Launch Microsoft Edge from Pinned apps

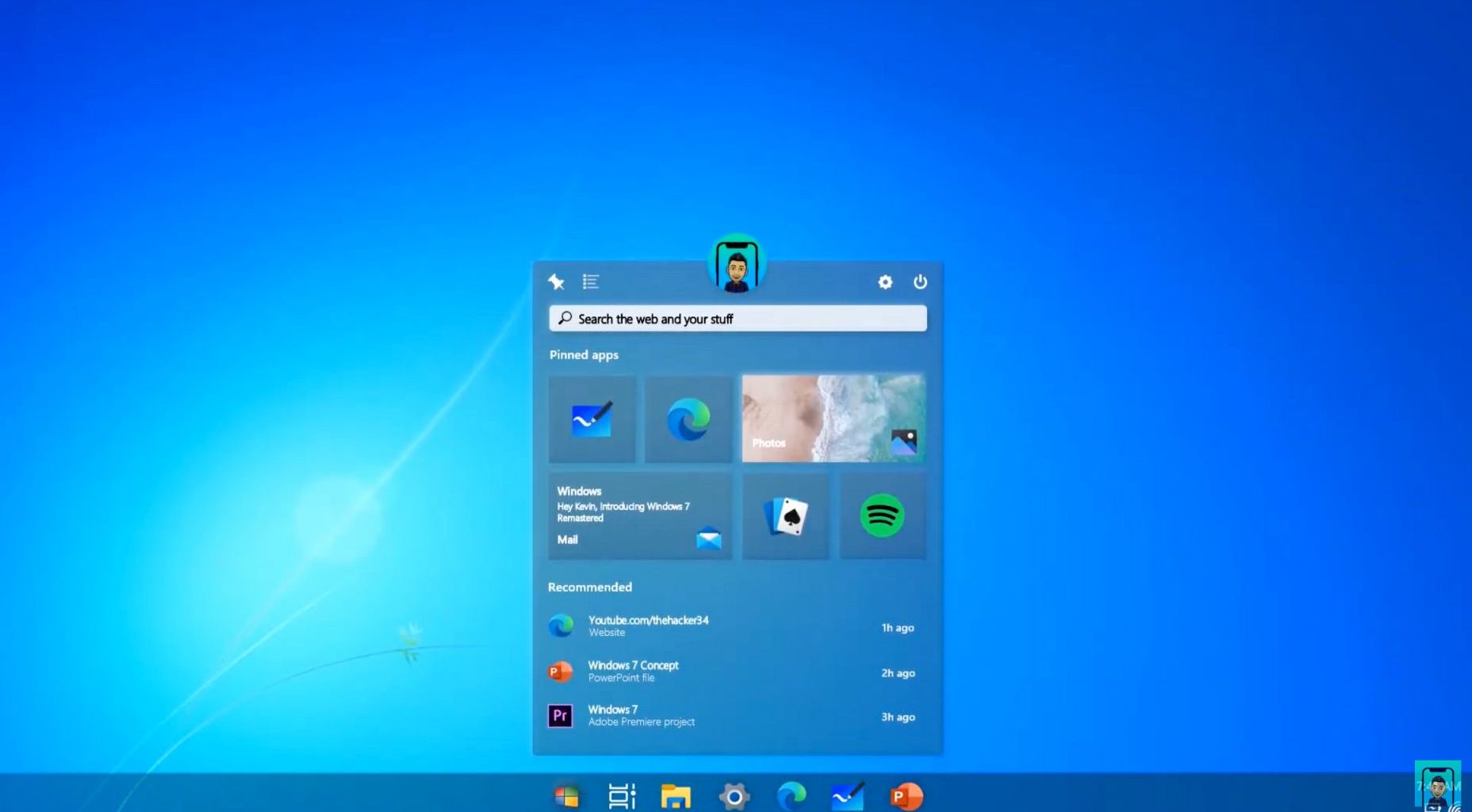click(688, 419)
